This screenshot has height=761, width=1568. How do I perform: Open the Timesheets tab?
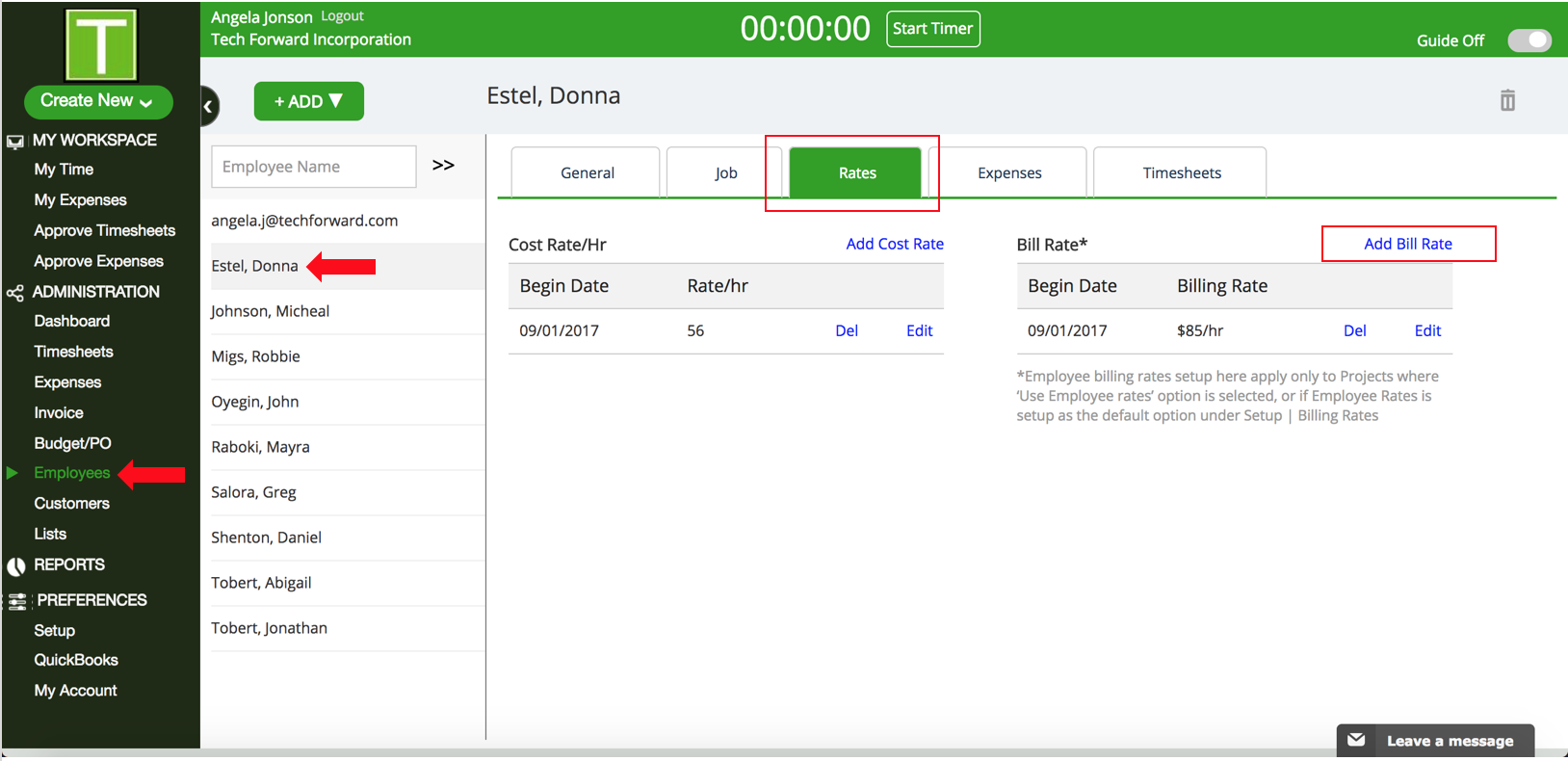[1182, 172]
